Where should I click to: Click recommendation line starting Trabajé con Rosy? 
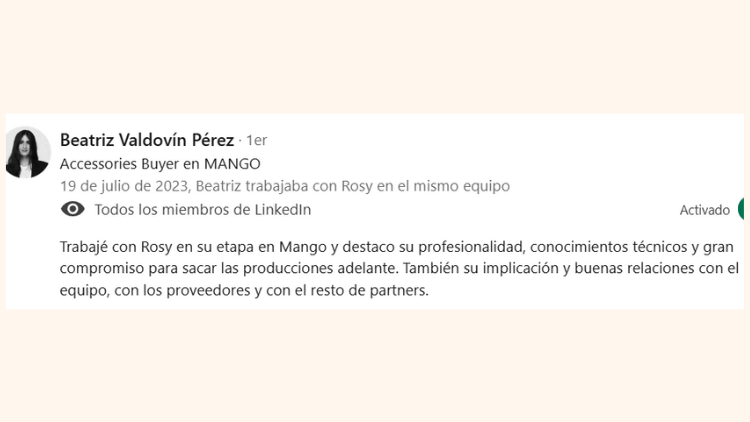coord(397,247)
